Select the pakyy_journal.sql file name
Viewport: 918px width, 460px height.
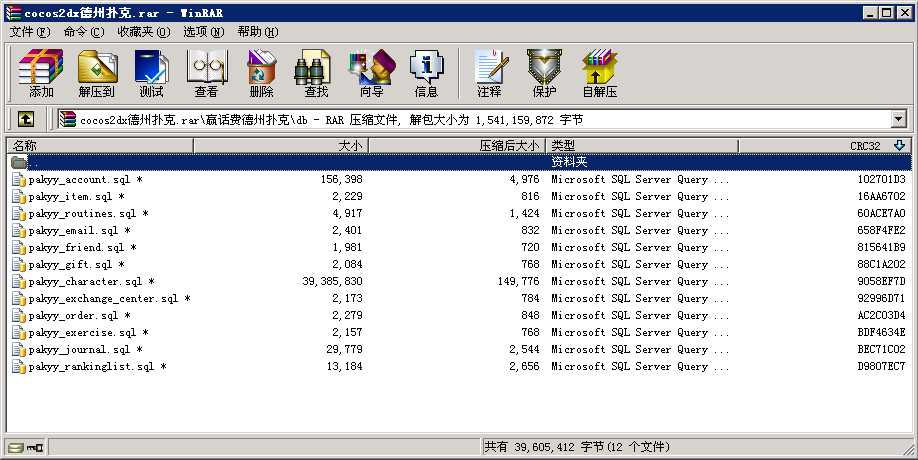tap(85, 349)
